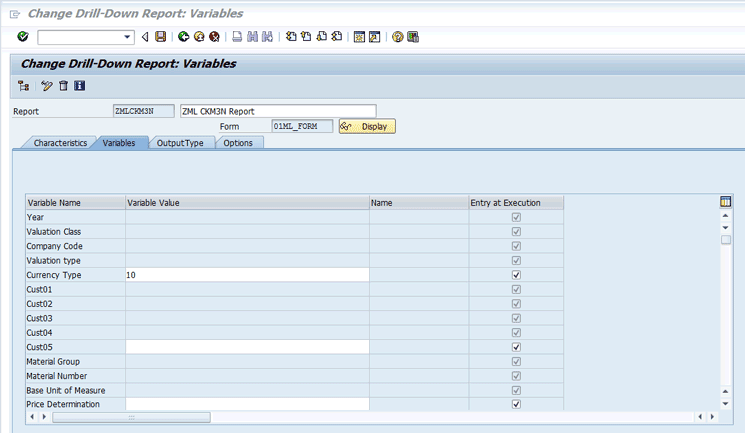Open the Options tab

[238, 143]
